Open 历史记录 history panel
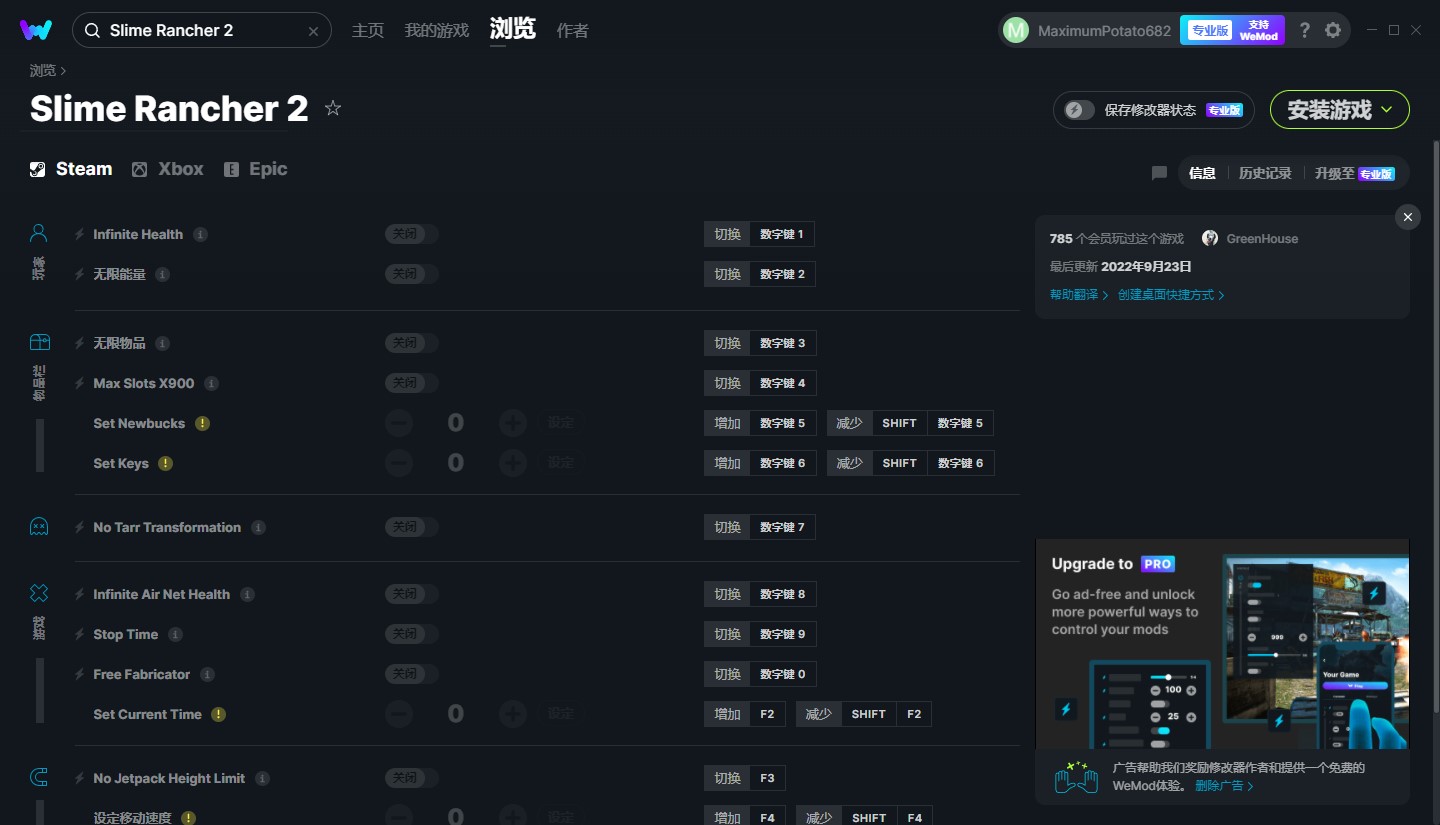The image size is (1440, 825). click(1265, 173)
